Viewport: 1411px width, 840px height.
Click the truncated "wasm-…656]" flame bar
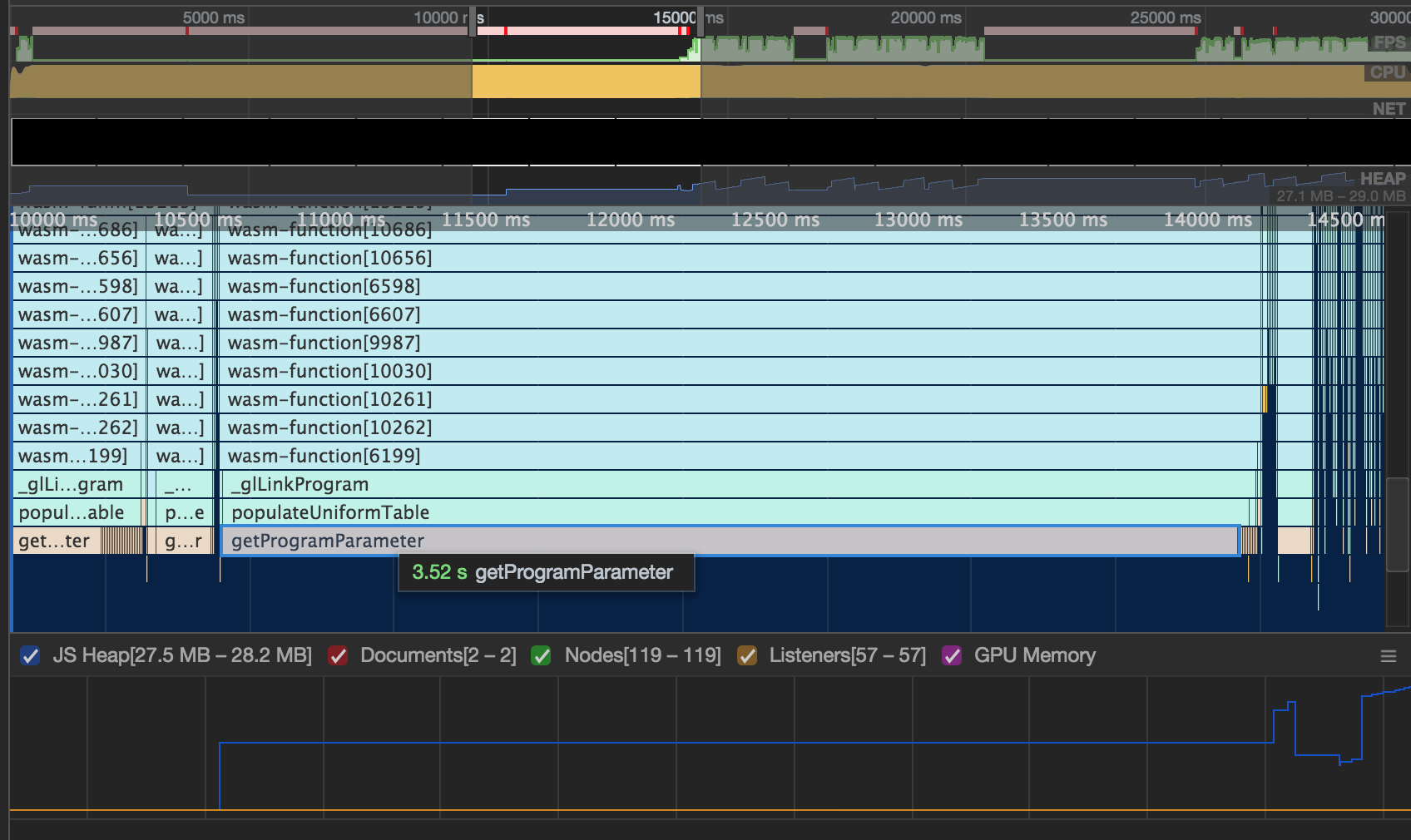click(x=79, y=258)
